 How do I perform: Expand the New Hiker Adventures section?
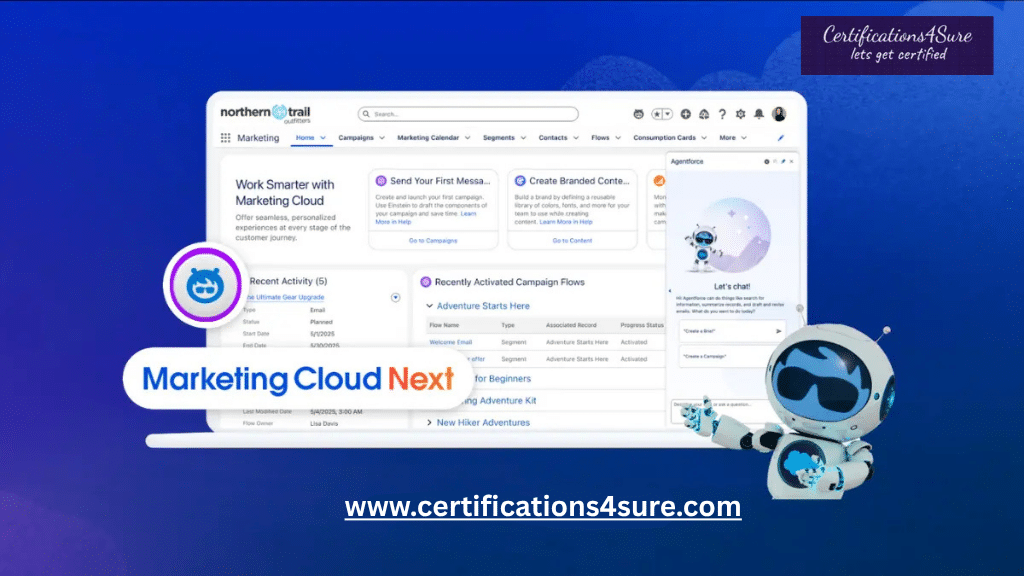(x=429, y=423)
